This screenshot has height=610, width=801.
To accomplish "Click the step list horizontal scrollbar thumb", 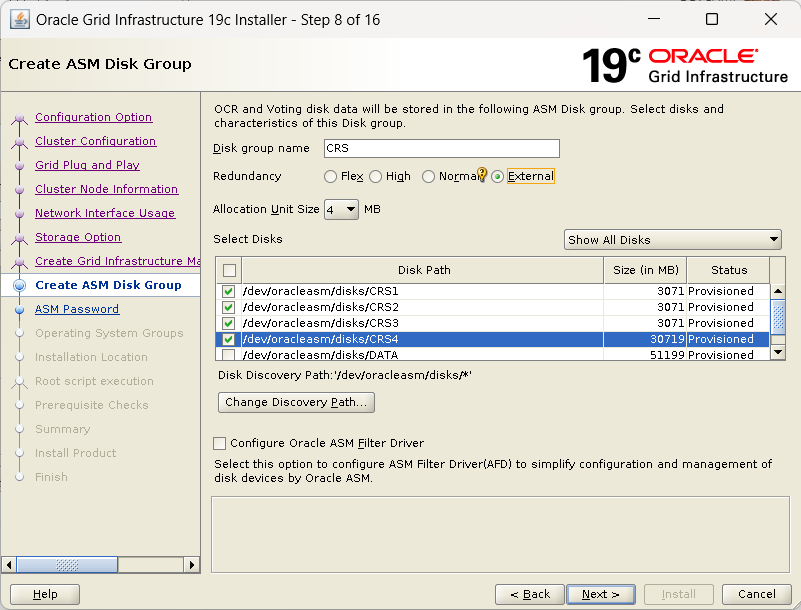I will click(67, 565).
